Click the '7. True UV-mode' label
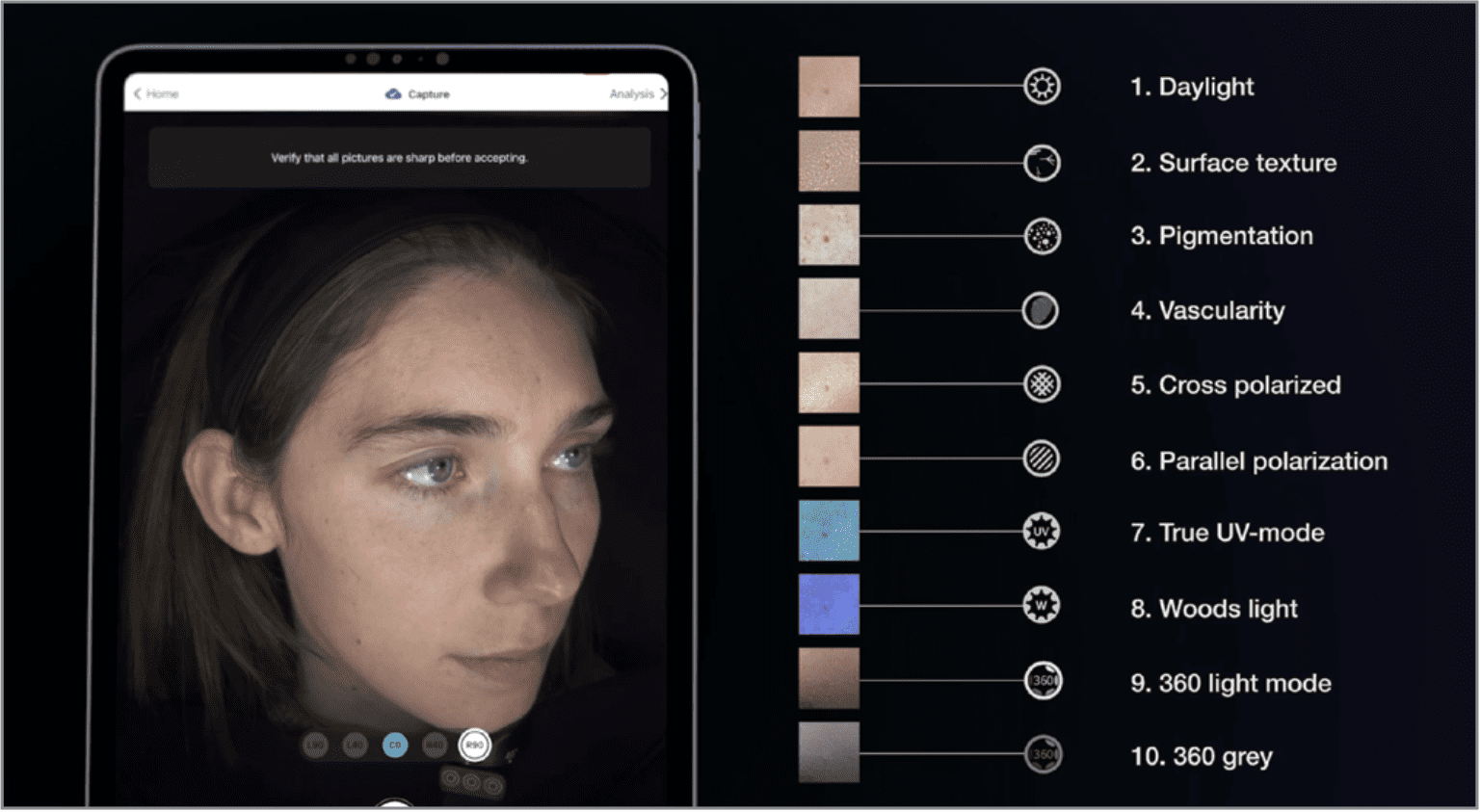This screenshot has height=812, width=1481. 1228,533
